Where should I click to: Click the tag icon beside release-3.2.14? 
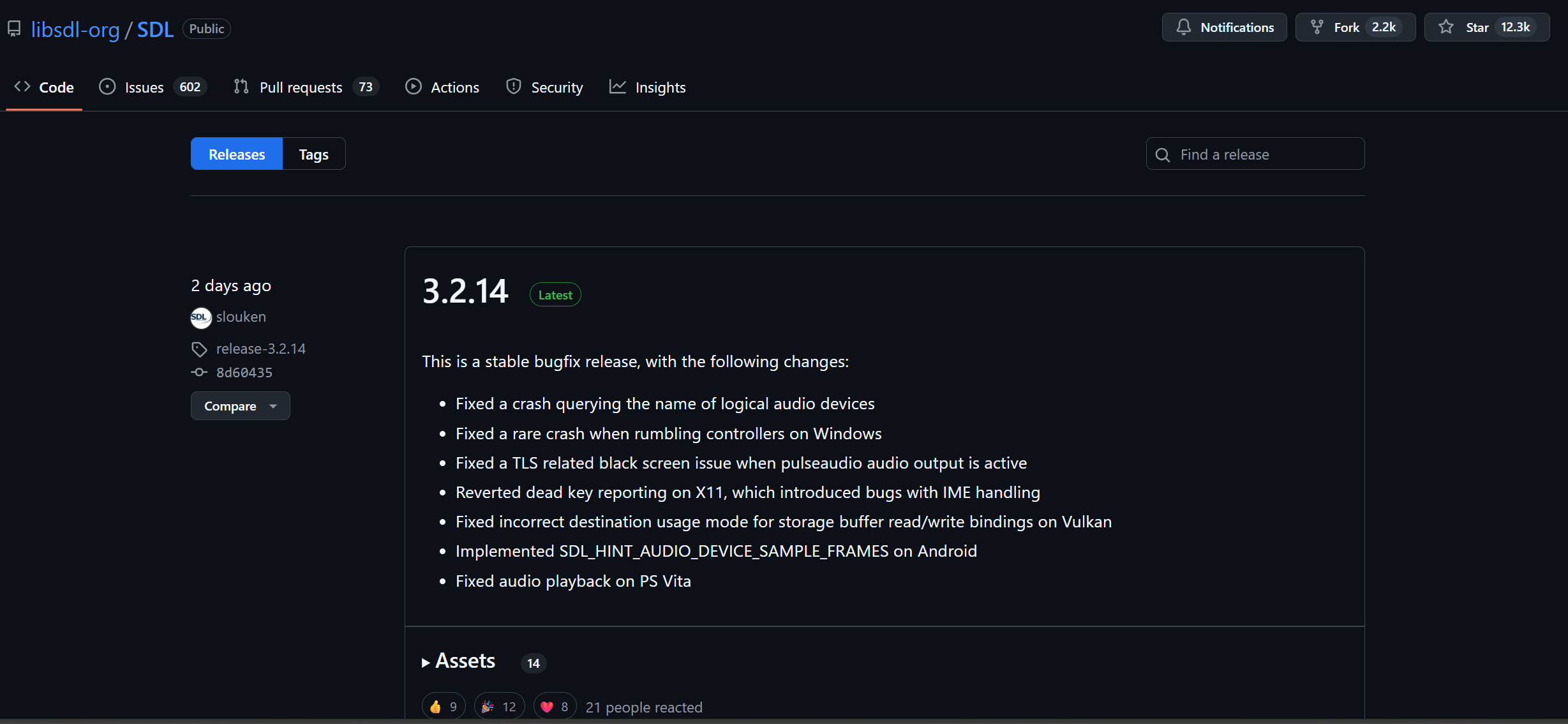click(x=199, y=349)
